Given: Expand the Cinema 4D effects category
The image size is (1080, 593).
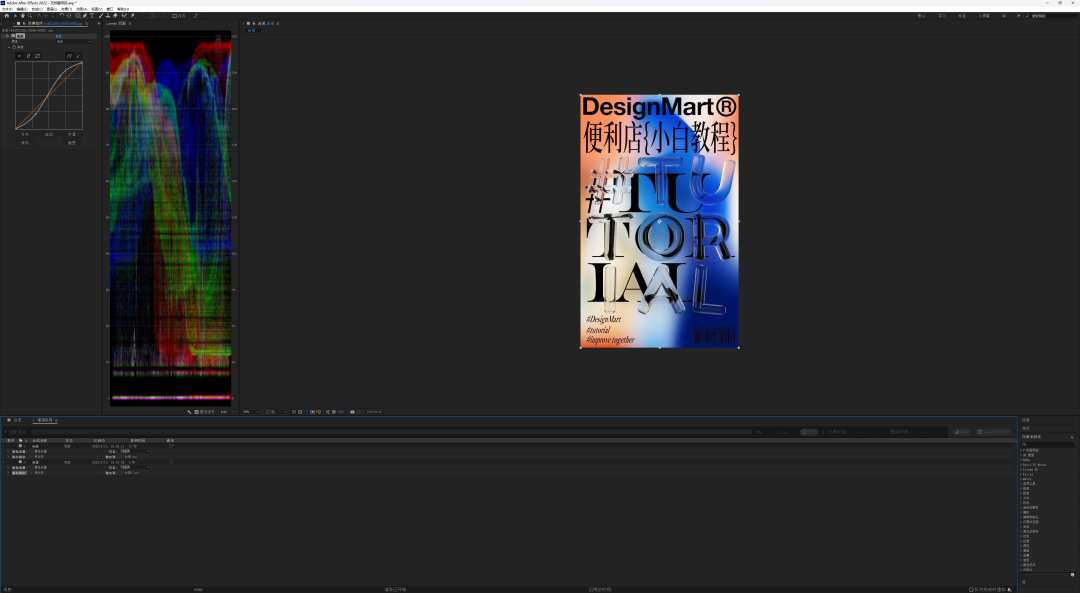Looking at the screenshot, I should [x=1021, y=470].
